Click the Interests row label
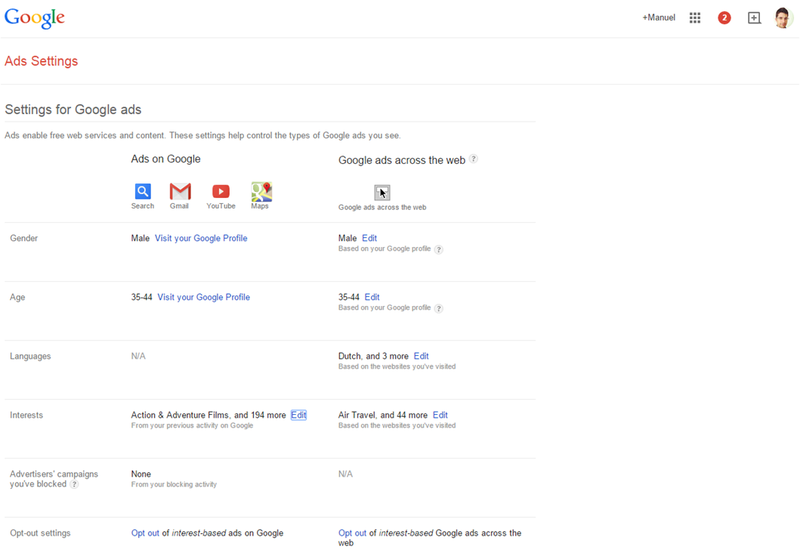The height and width of the screenshot is (559, 800). pyautogui.click(x=27, y=415)
